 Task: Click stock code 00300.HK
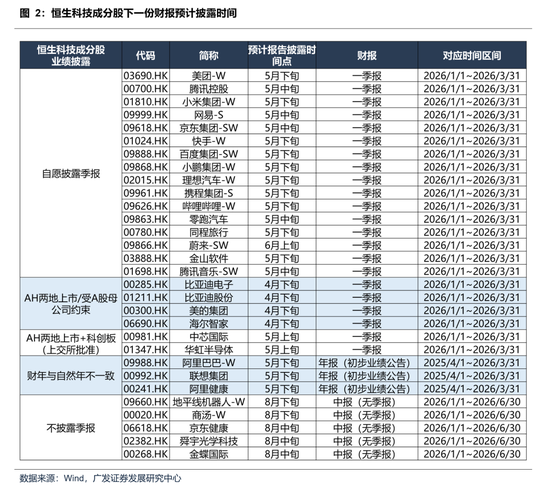point(146,310)
